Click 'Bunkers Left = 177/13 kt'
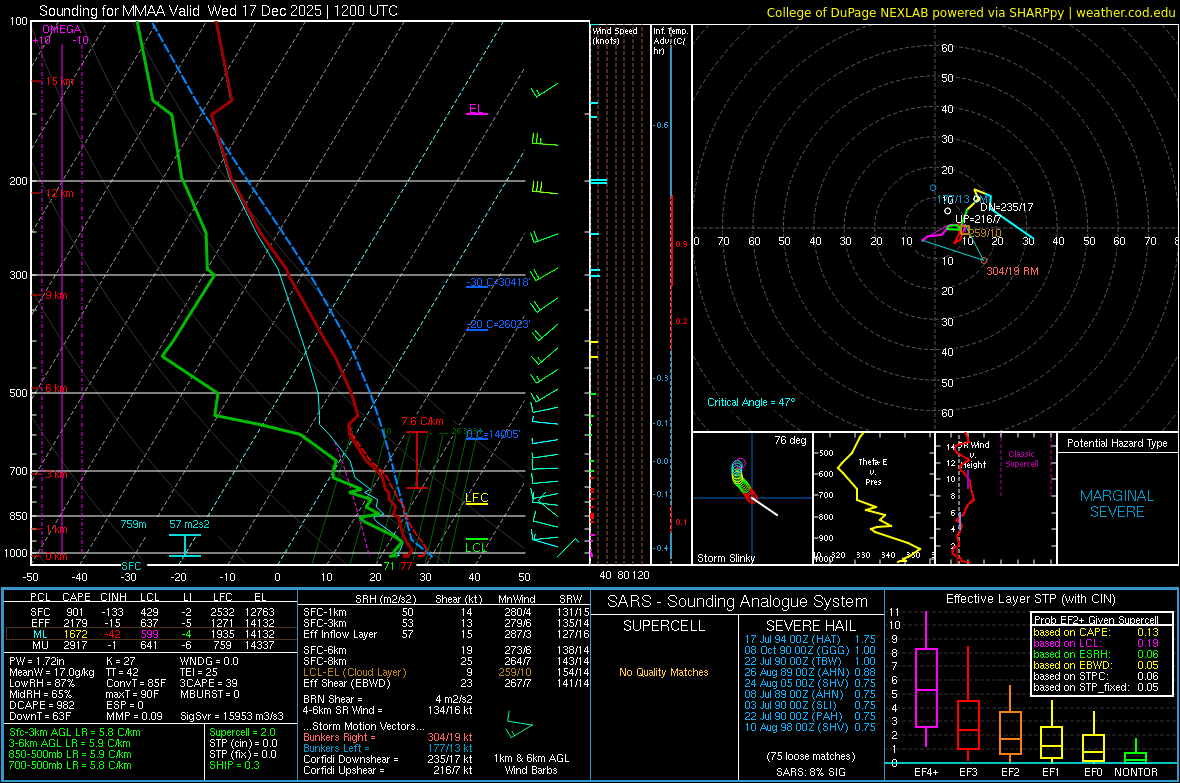 [388, 748]
